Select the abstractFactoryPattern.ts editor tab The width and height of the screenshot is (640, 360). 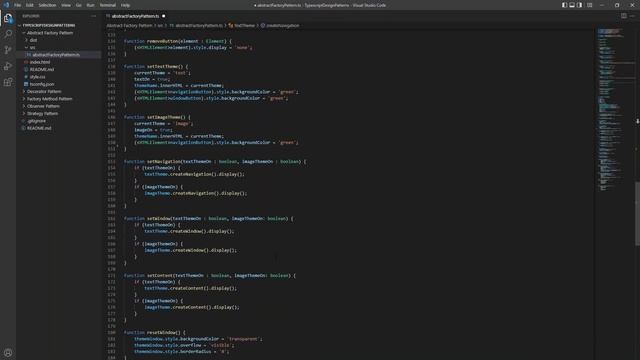[135, 16]
